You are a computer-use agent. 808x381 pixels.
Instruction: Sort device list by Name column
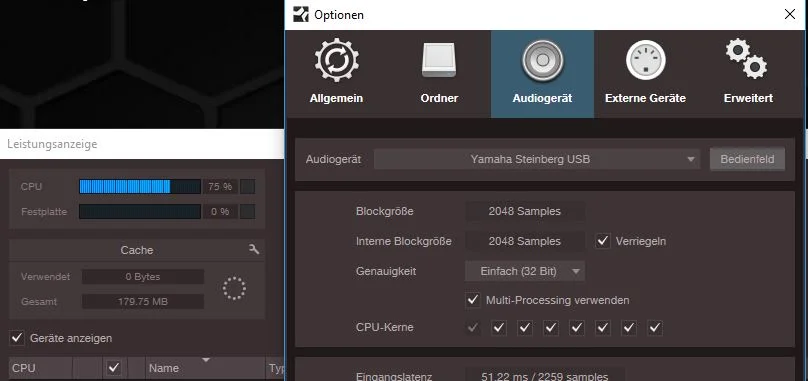(205, 368)
